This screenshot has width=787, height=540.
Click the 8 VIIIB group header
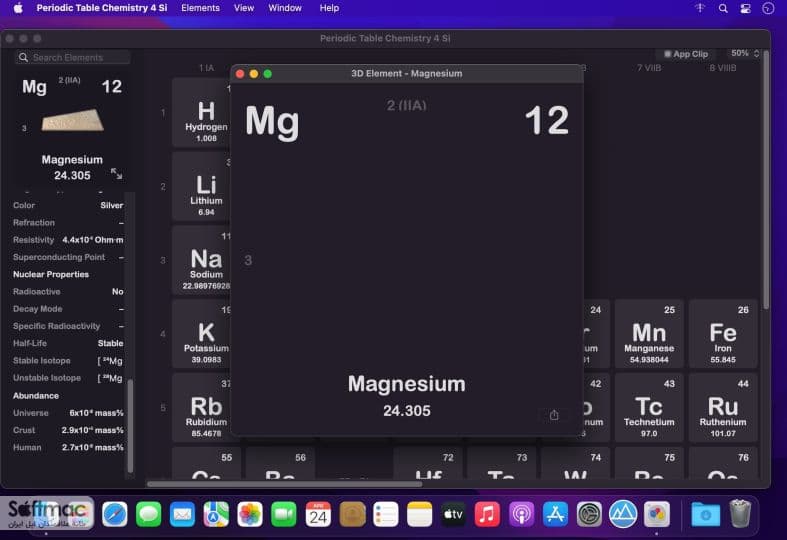coord(723,68)
